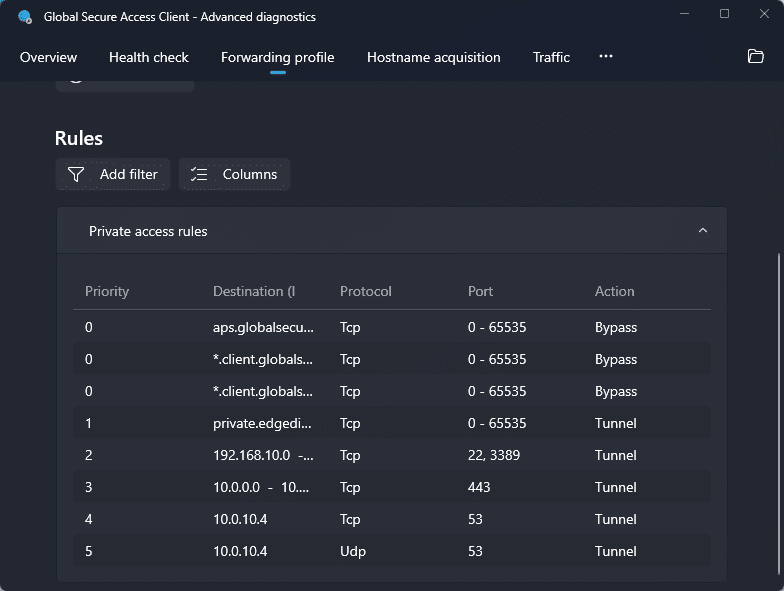Click the Global Secure Access app icon

[x=24, y=17]
